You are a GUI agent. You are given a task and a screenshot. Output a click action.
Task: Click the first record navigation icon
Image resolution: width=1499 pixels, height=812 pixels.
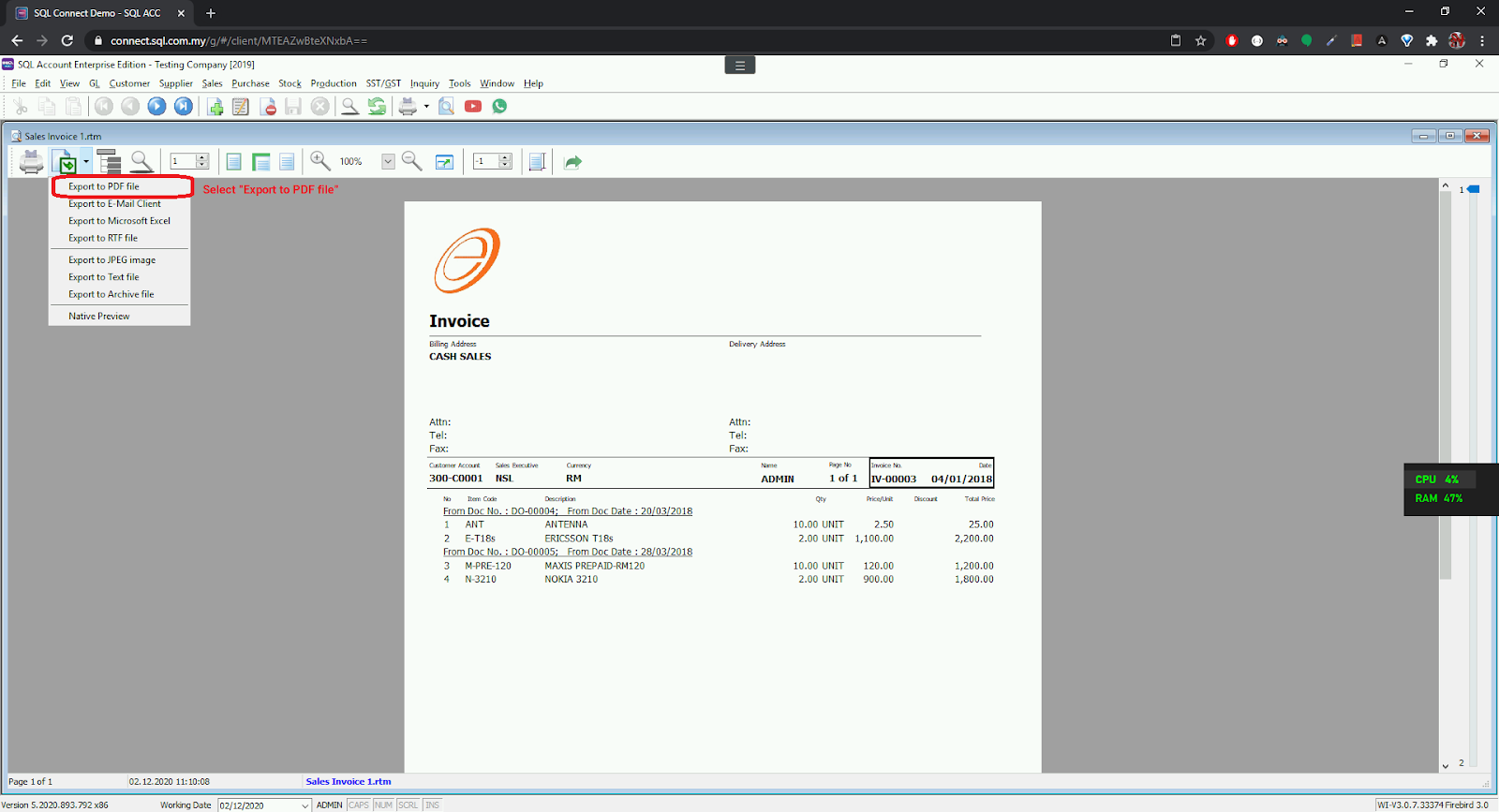103,106
